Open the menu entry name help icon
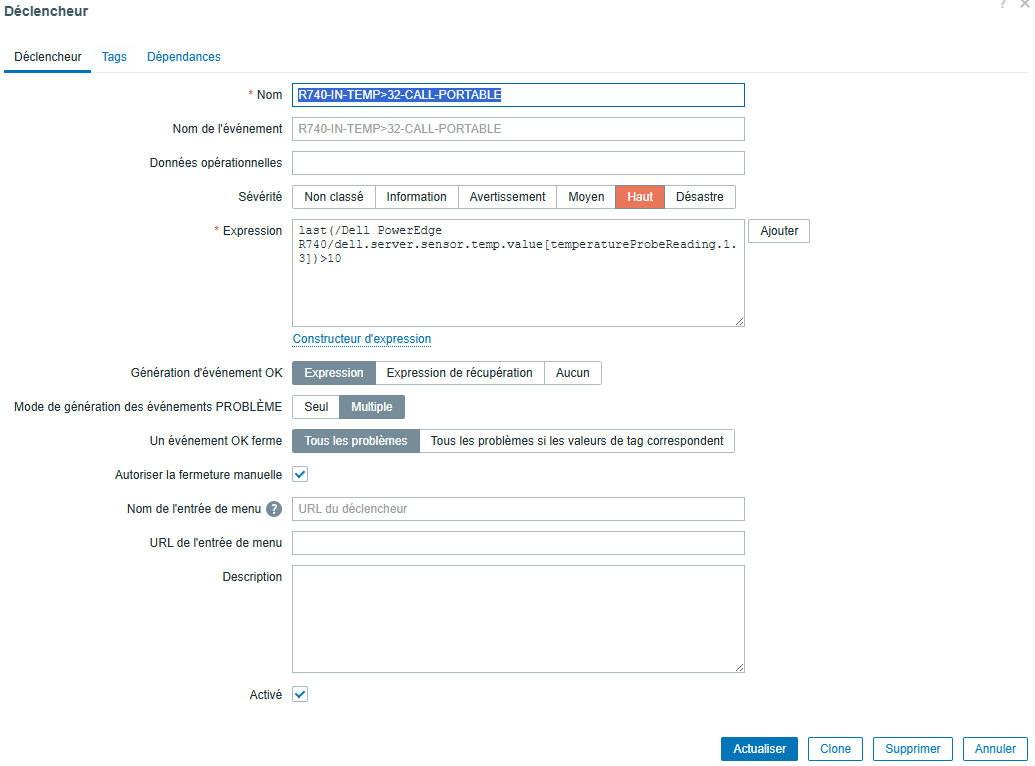 click(274, 509)
